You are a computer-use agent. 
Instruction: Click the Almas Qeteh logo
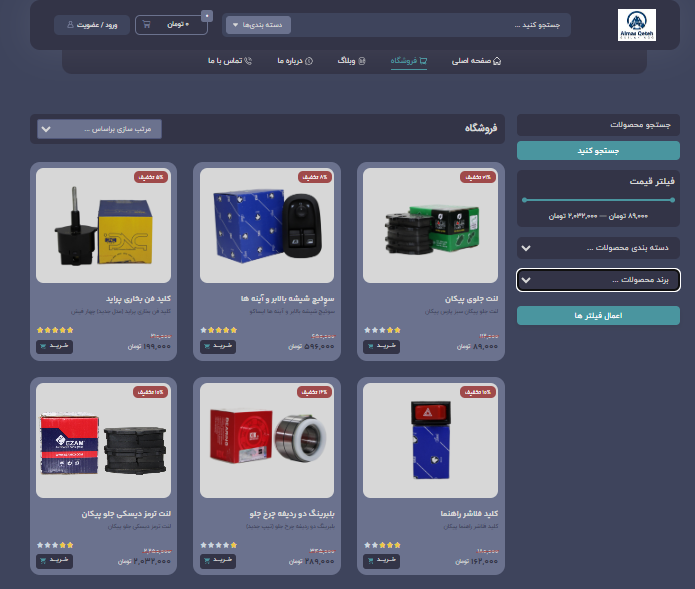click(x=636, y=25)
